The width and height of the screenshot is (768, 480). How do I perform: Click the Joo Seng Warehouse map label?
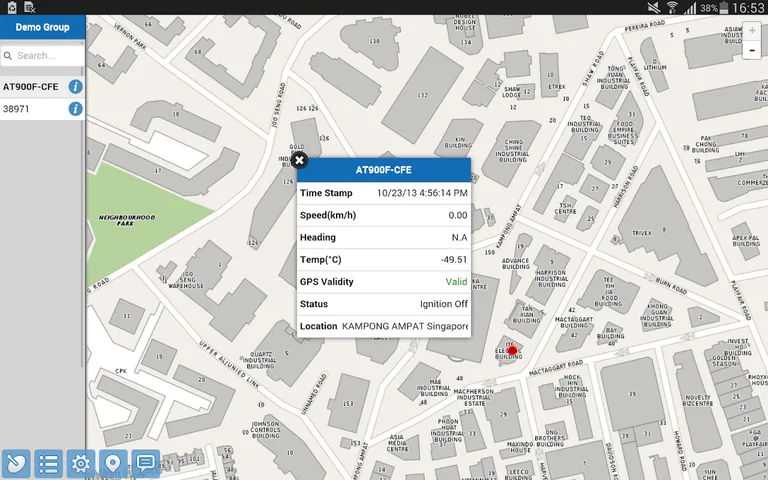tap(186, 280)
